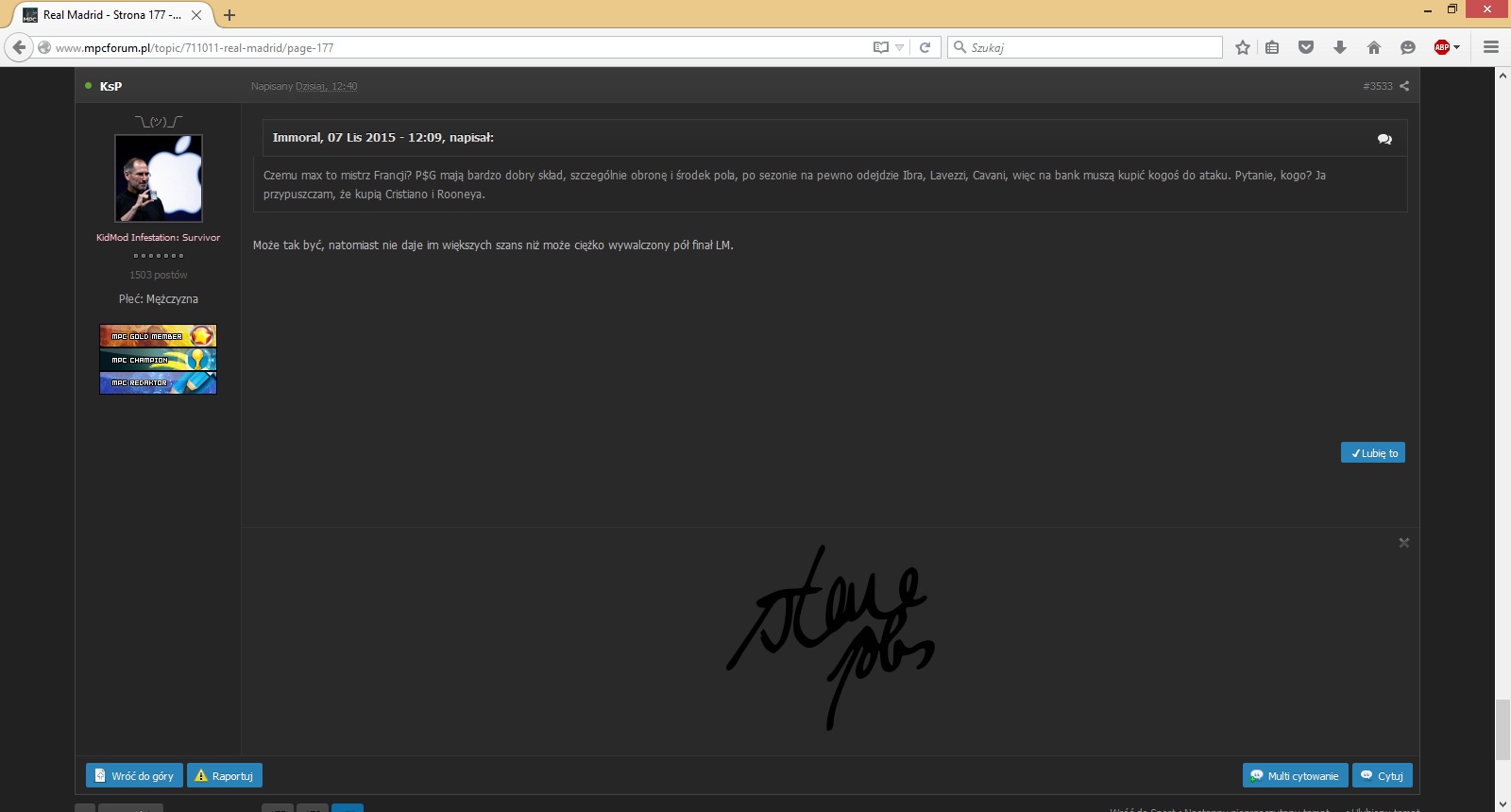Screen dimensions: 1511x812
Task: Click the scrollbar down arrow
Action: (1503, 804)
